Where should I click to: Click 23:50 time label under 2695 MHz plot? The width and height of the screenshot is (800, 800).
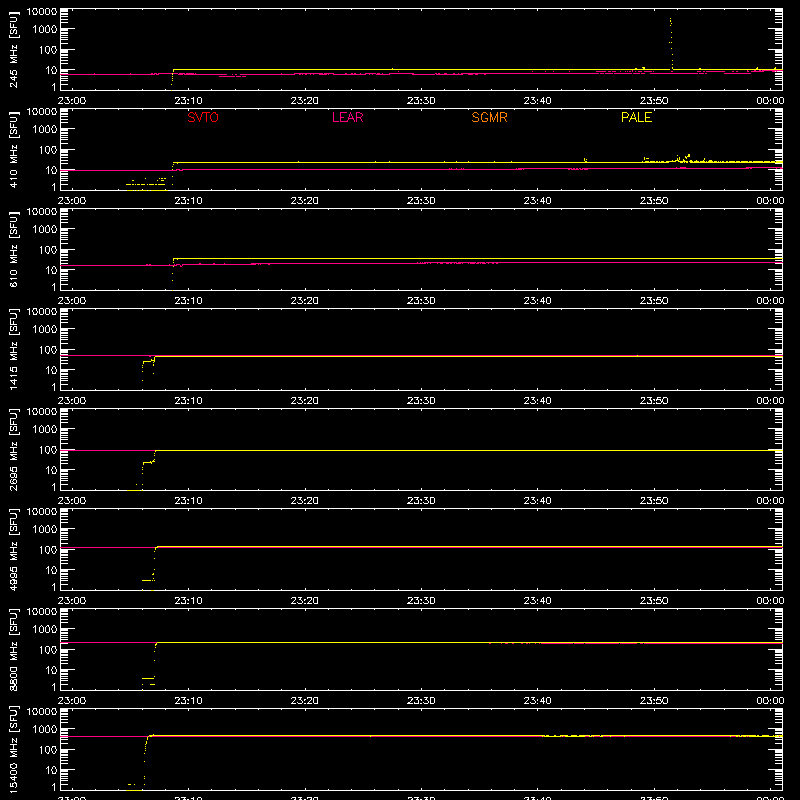(654, 501)
